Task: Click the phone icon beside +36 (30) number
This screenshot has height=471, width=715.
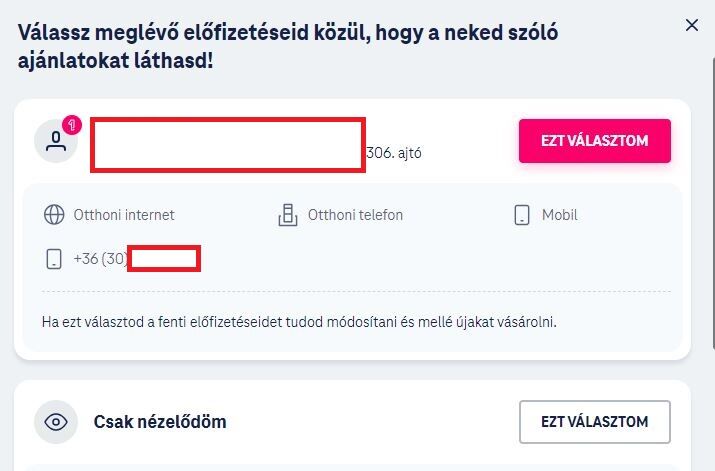Action: 54,259
